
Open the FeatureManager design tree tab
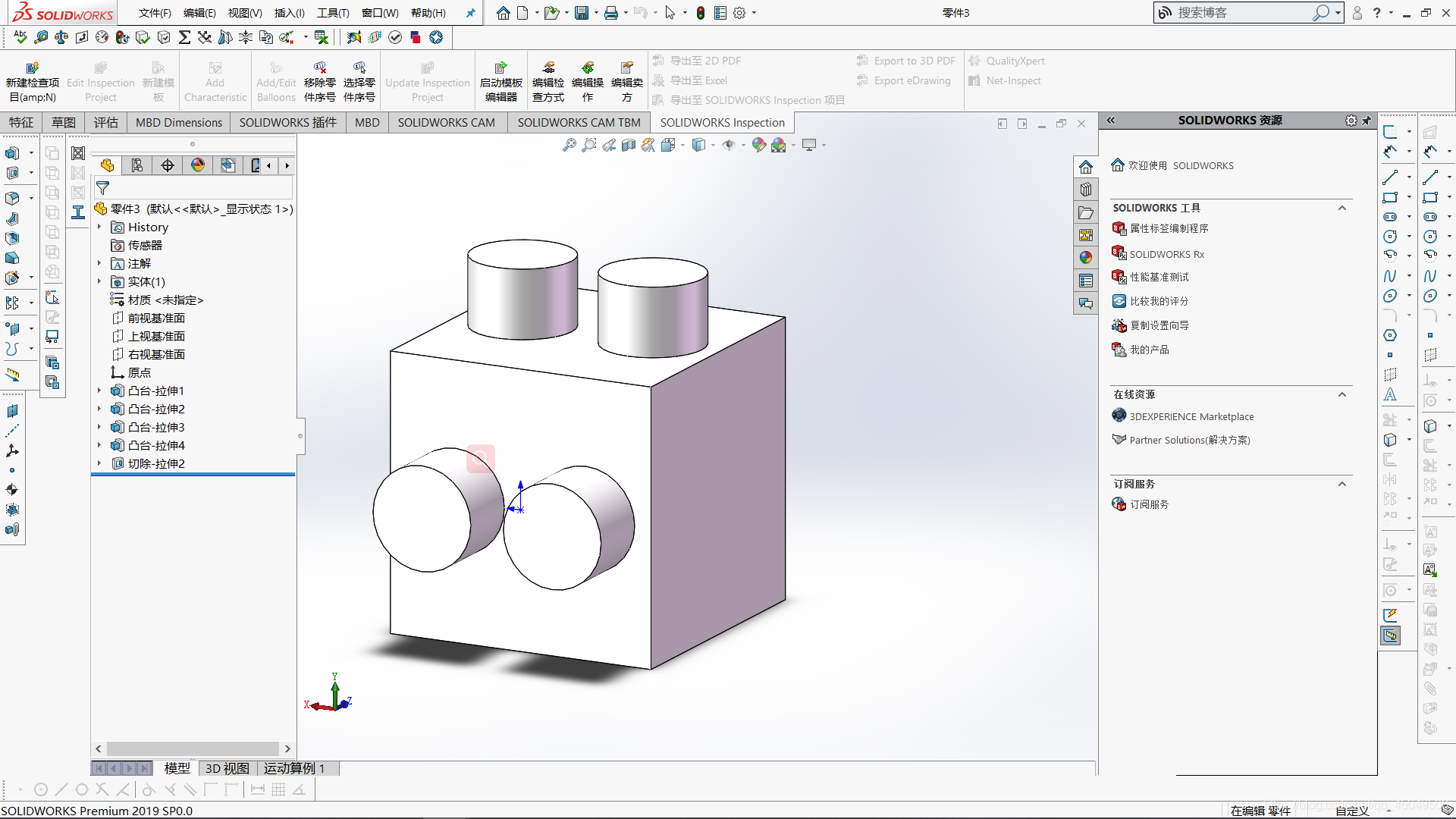tap(107, 165)
